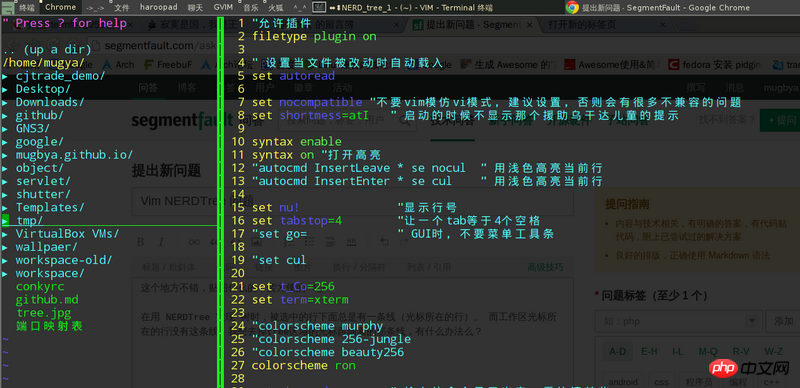This screenshot has height=388, width=800.
Task: Click the Chrome icon in the top taskbar
Action: [572, 7]
